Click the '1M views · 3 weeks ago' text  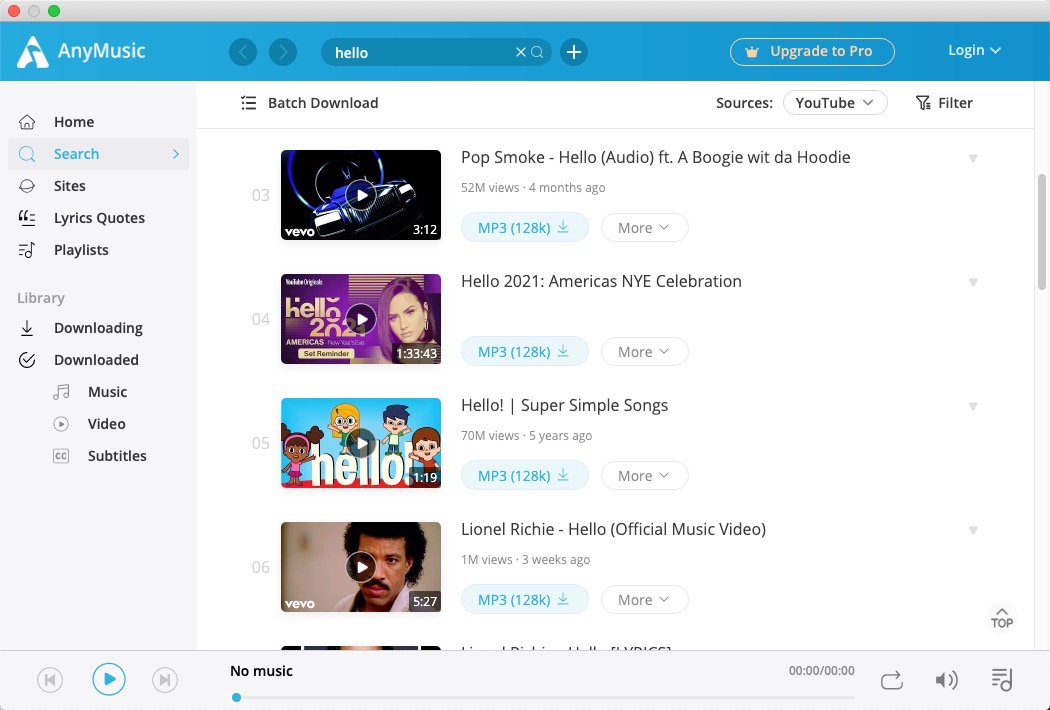(525, 559)
